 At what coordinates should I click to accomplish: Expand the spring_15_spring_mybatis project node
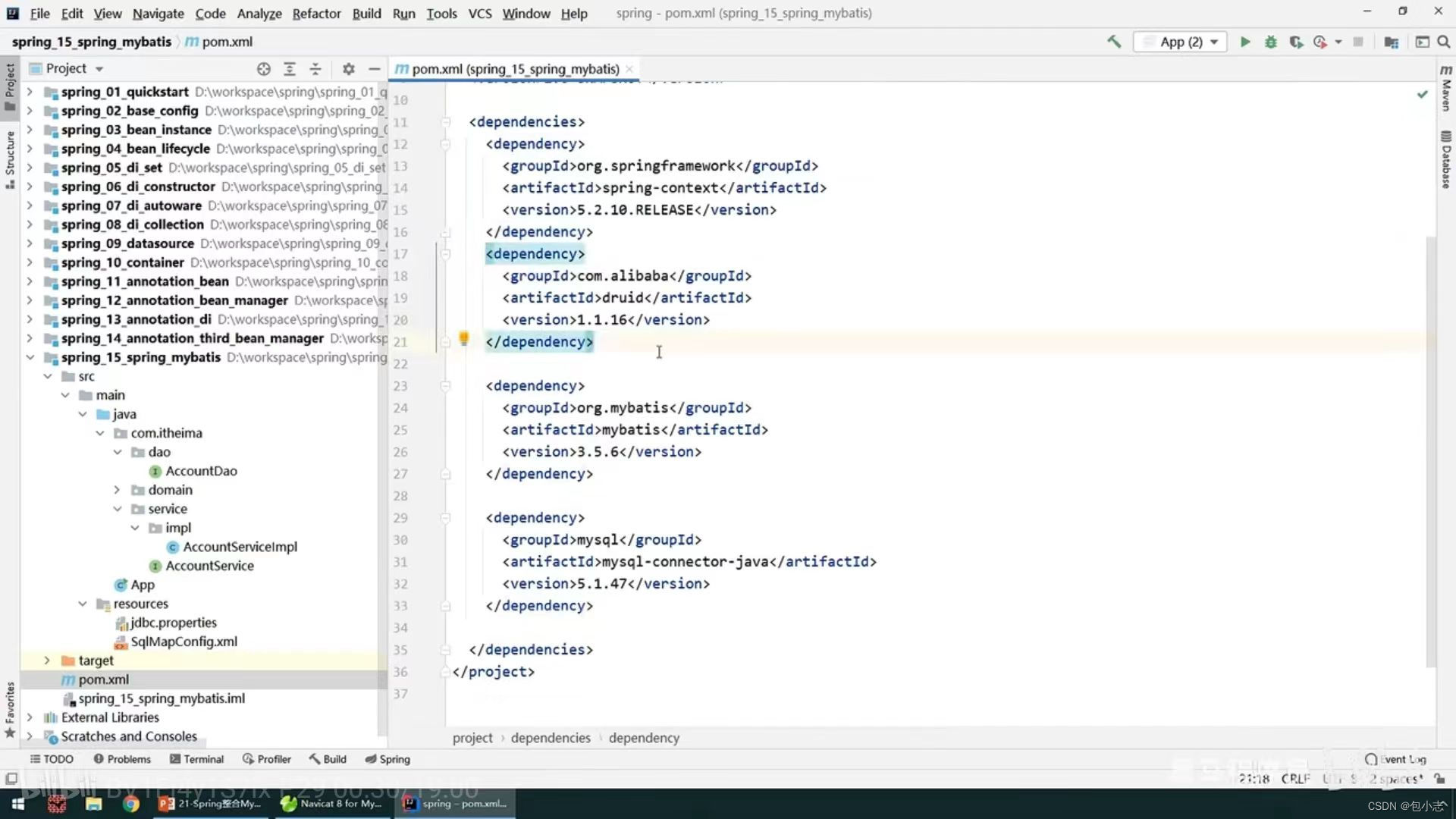(x=30, y=357)
